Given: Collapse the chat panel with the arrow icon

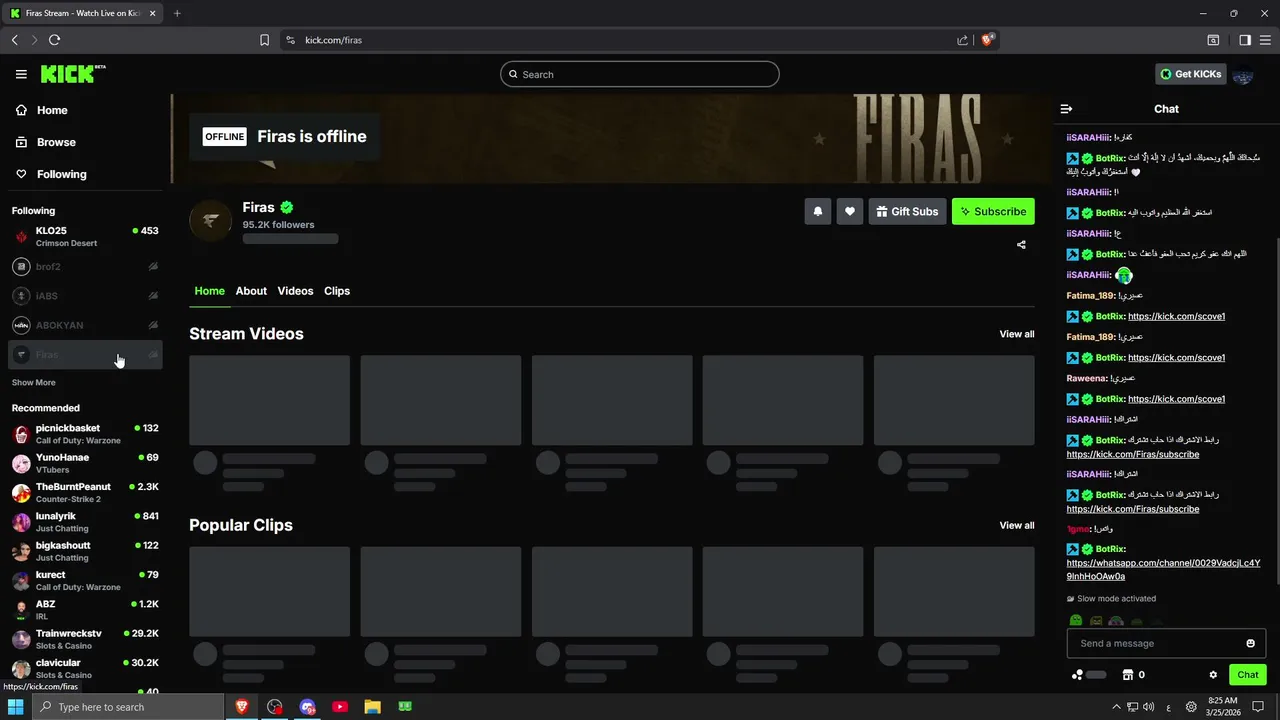Looking at the screenshot, I should click(x=1066, y=109).
